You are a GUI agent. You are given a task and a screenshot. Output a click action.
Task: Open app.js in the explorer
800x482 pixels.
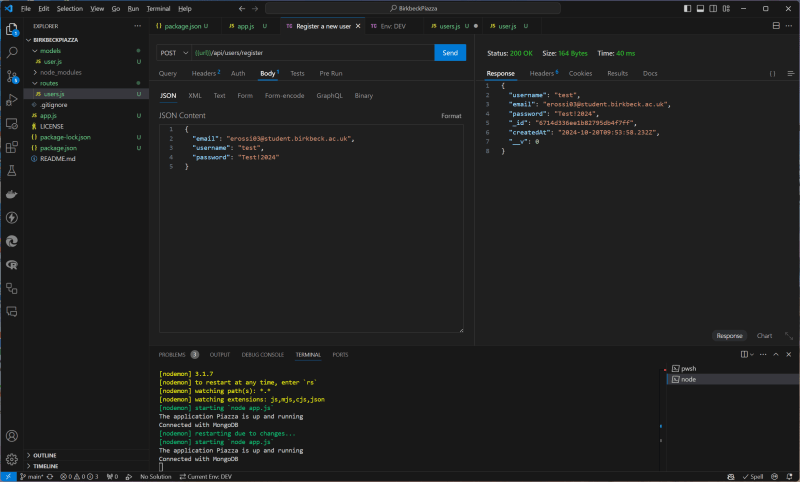(x=48, y=116)
